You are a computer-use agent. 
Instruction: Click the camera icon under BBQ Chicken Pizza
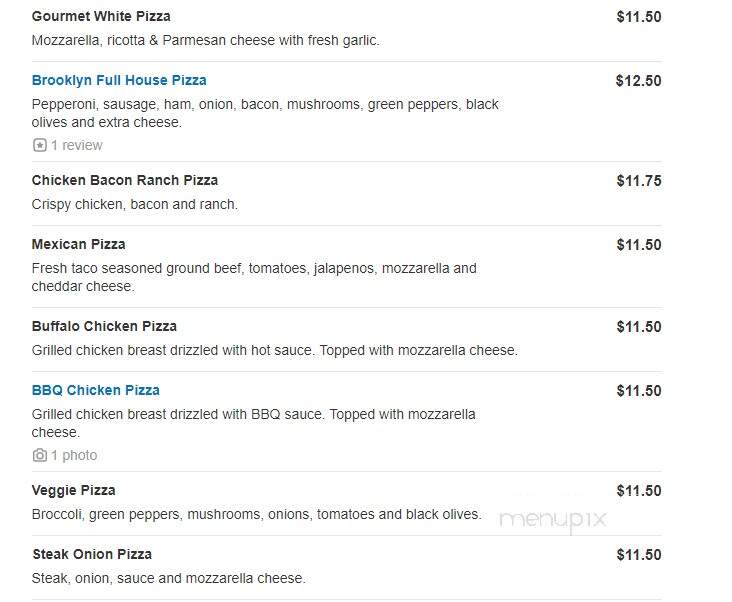coord(40,455)
